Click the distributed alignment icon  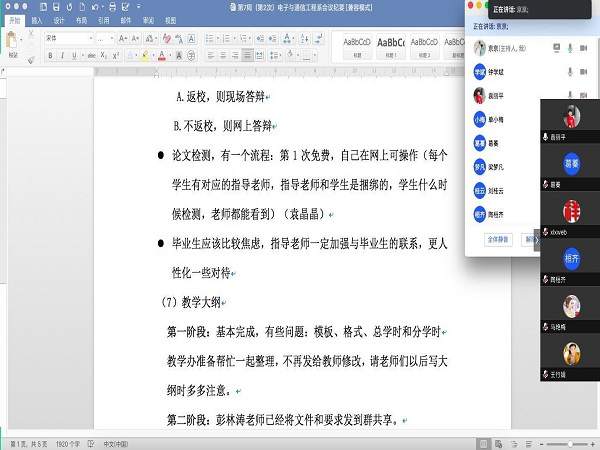tap(260, 56)
